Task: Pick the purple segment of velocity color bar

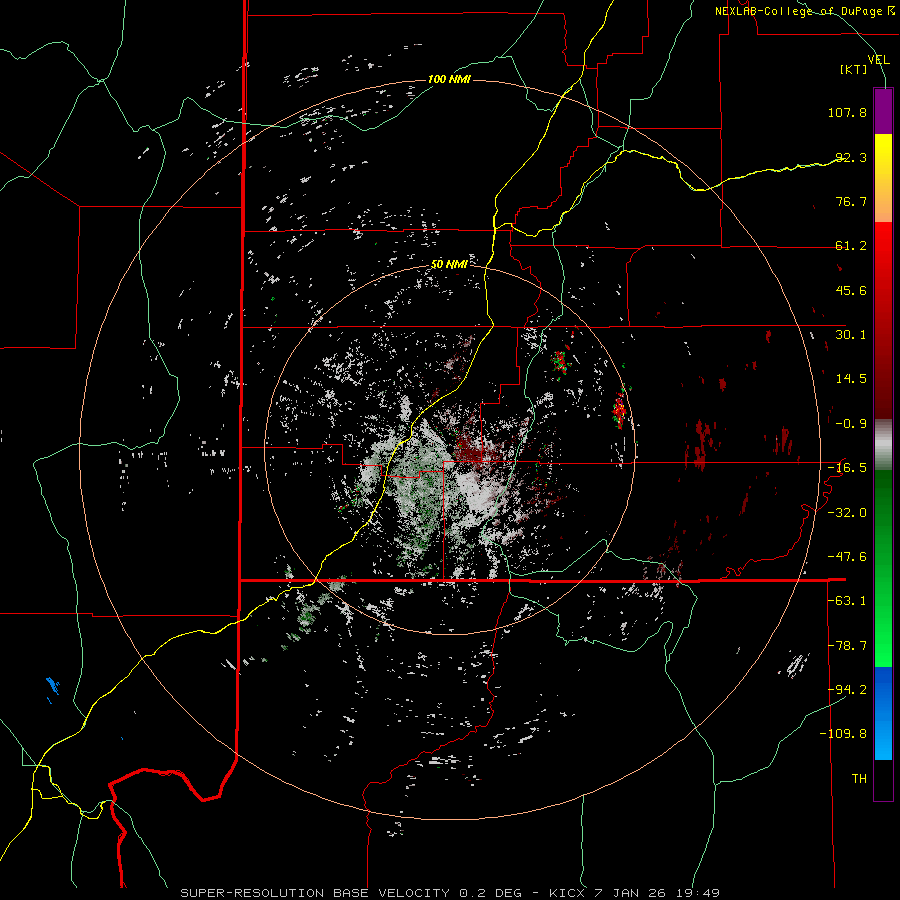Action: (x=883, y=112)
